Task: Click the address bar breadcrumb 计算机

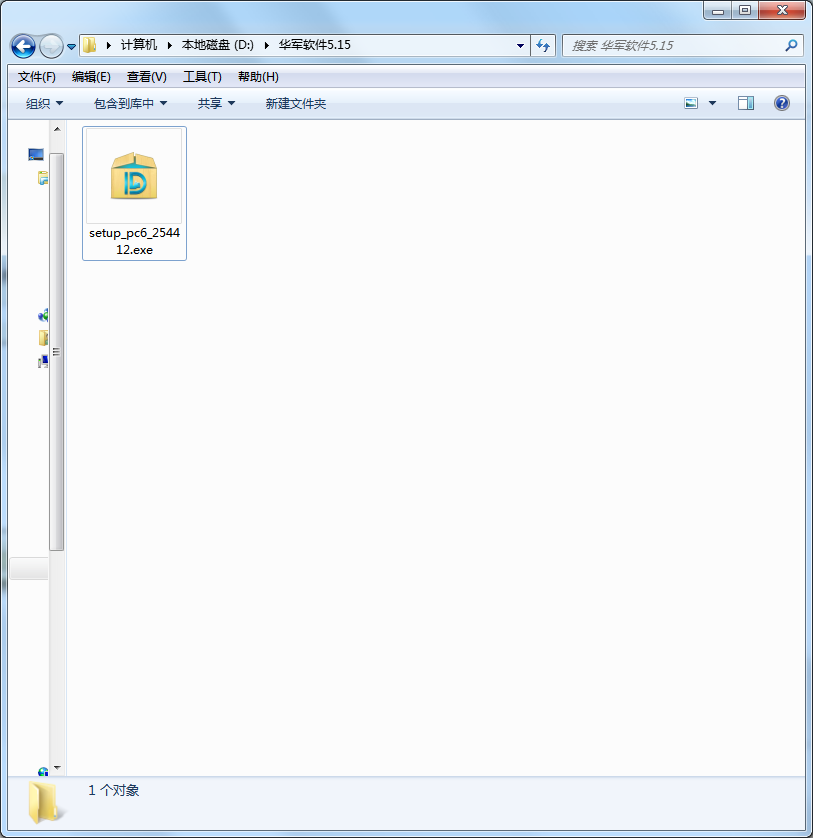Action: (x=140, y=45)
